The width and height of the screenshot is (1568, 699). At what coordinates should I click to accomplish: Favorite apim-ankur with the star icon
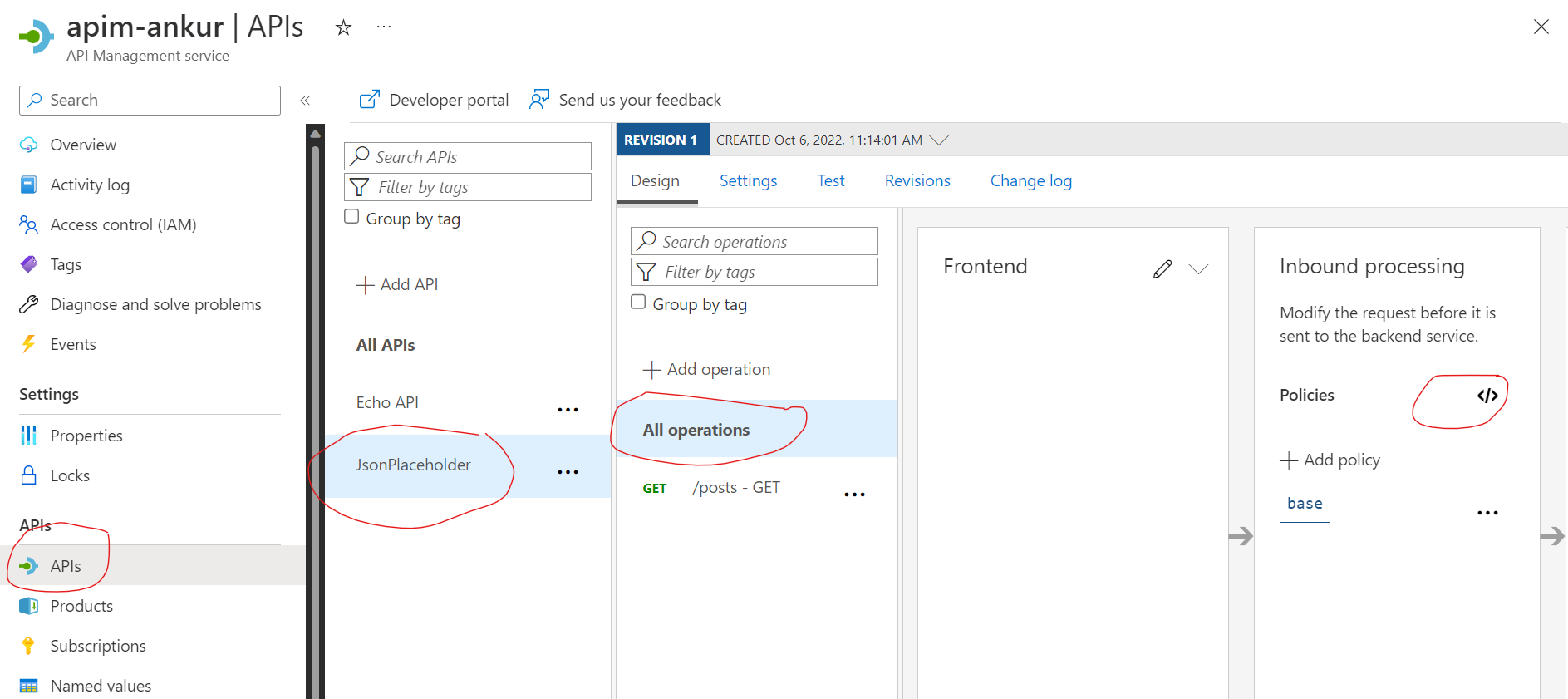coord(343,28)
